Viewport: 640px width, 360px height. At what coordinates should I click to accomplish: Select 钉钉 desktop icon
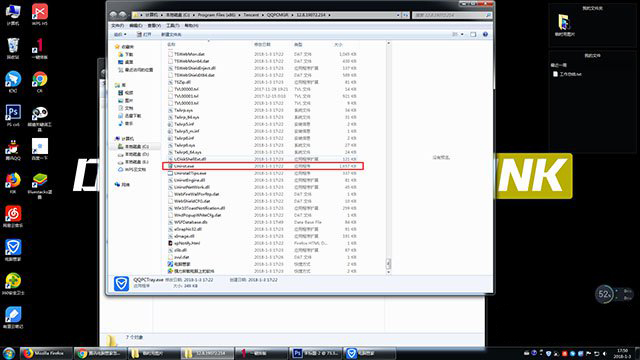pos(13,82)
